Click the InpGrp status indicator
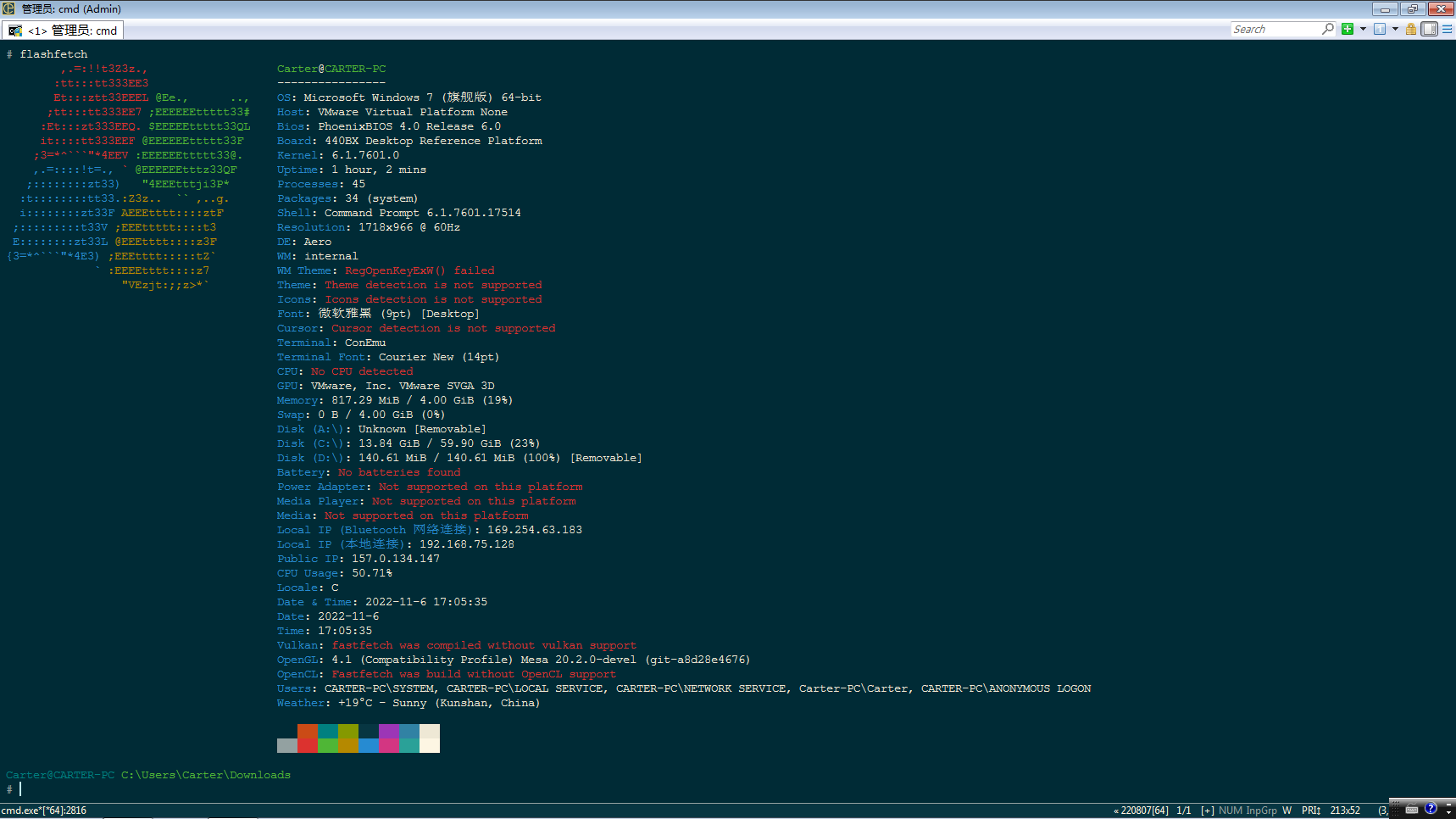 [x=1262, y=811]
